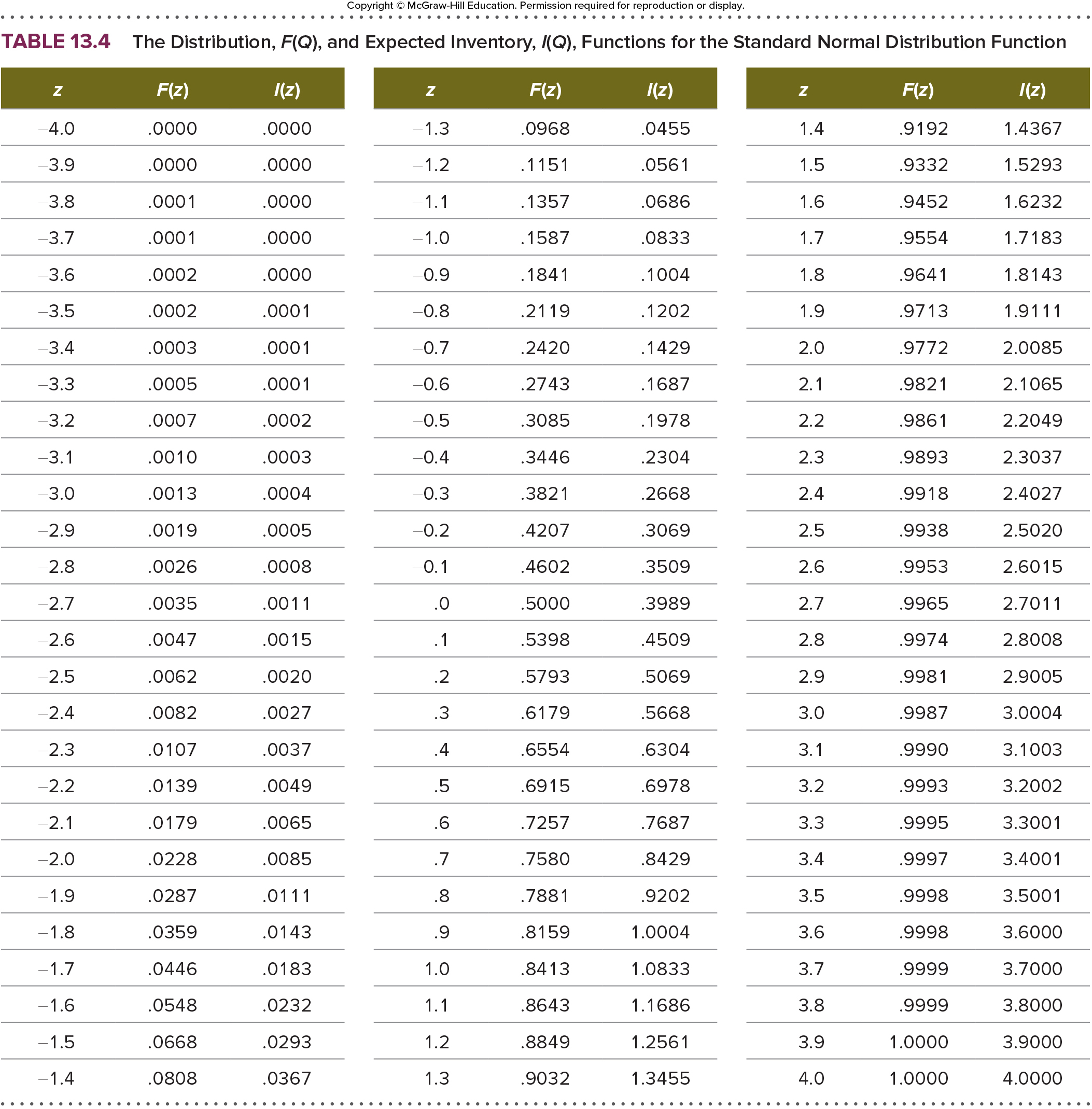Click the z value -2.5 cell
Viewport: 1092px width, 1109px height.
[57, 677]
